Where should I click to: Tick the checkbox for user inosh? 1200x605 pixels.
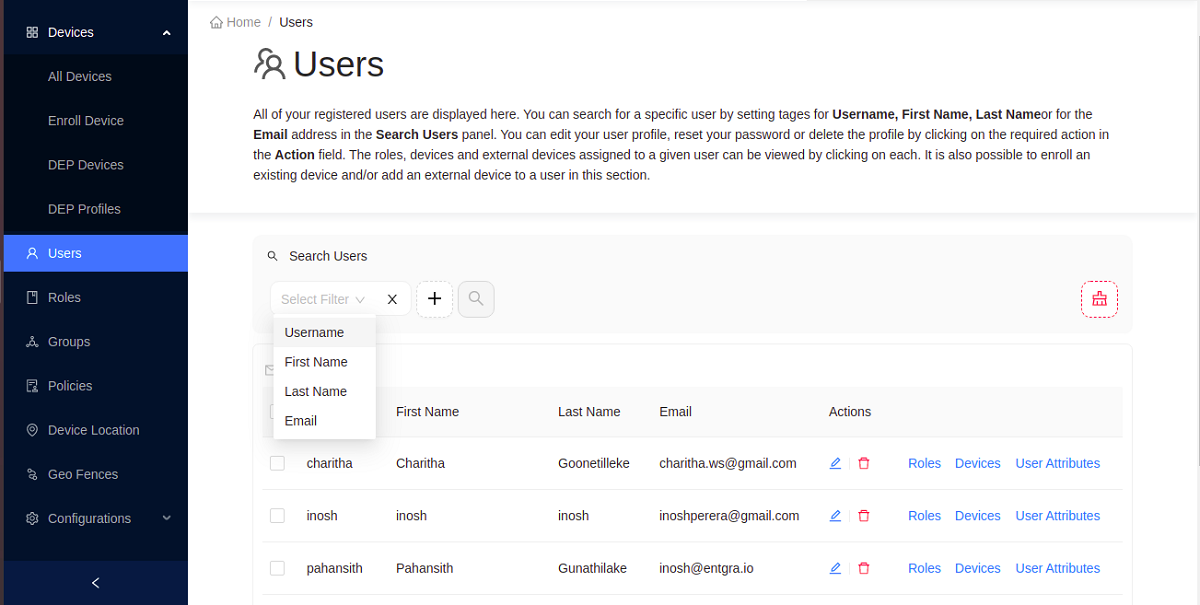277,516
